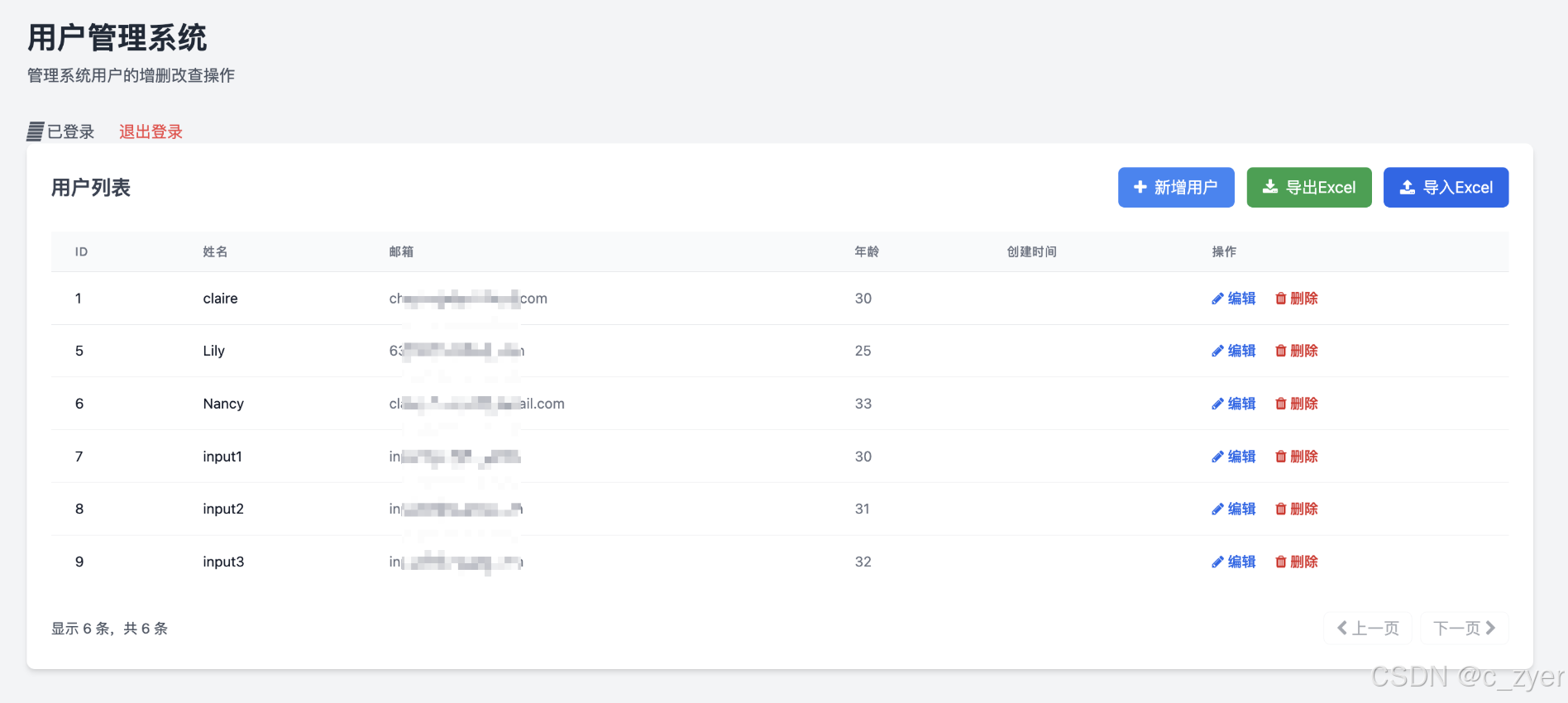The width and height of the screenshot is (1568, 703).
Task: Click trash icon in input1 row
Action: 1281,457
